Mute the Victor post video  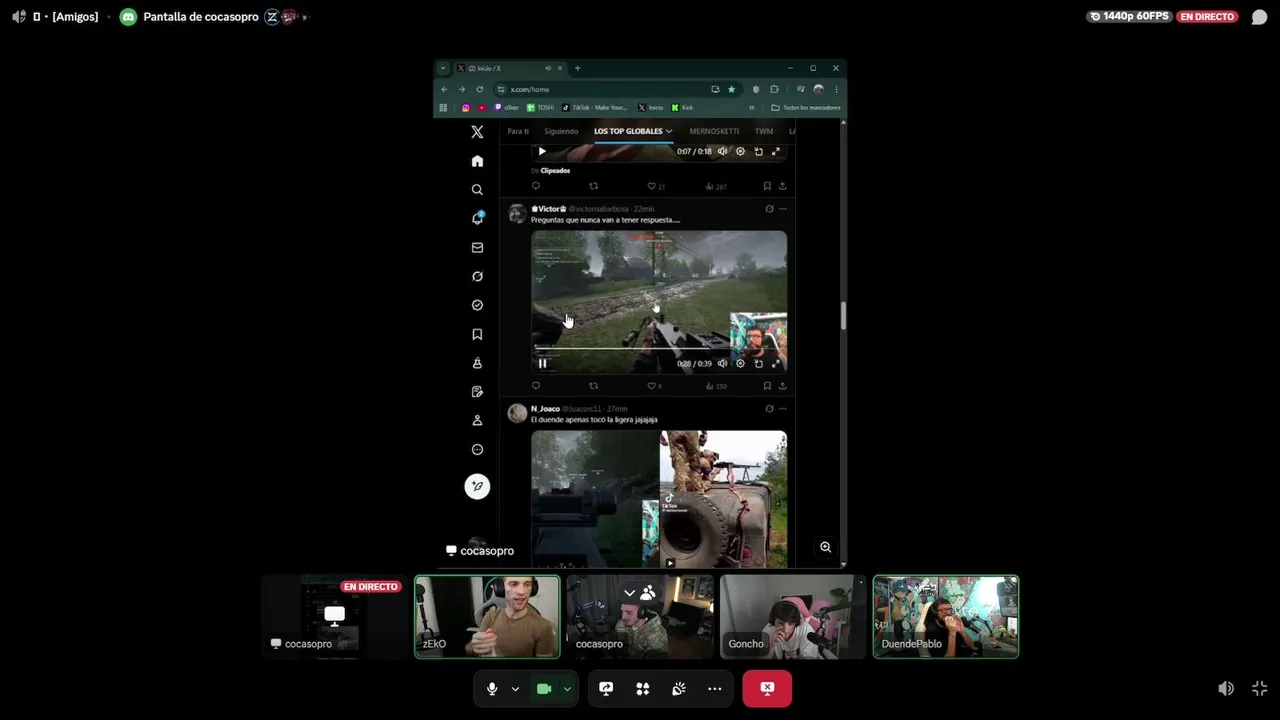[x=722, y=363]
